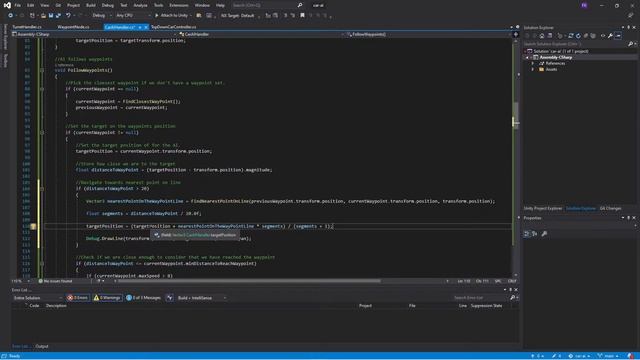This screenshot has height=360, width=640.
Task: Click the Project column header in Error List
Action: 365,306
